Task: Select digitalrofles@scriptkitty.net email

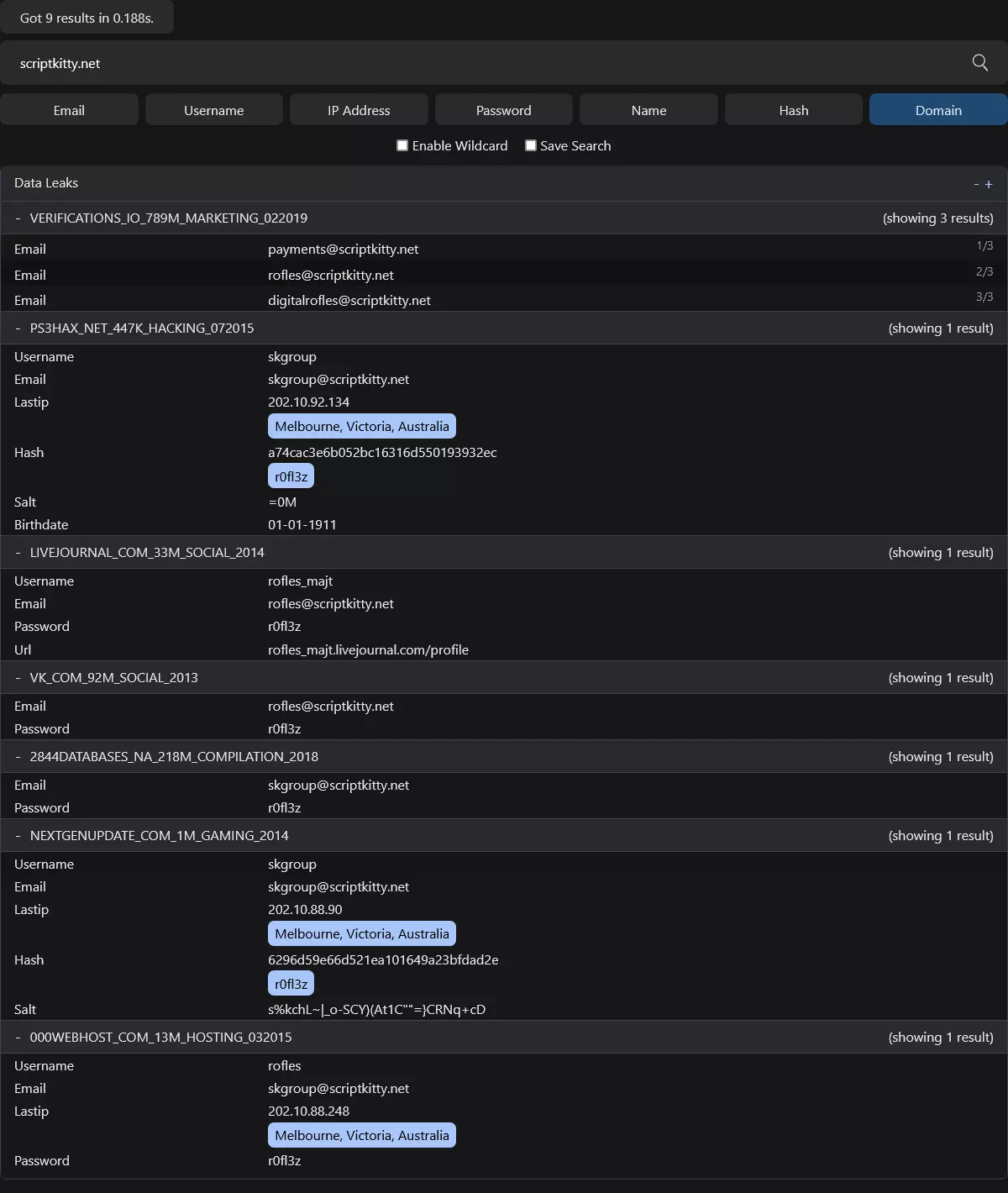Action: tap(349, 300)
